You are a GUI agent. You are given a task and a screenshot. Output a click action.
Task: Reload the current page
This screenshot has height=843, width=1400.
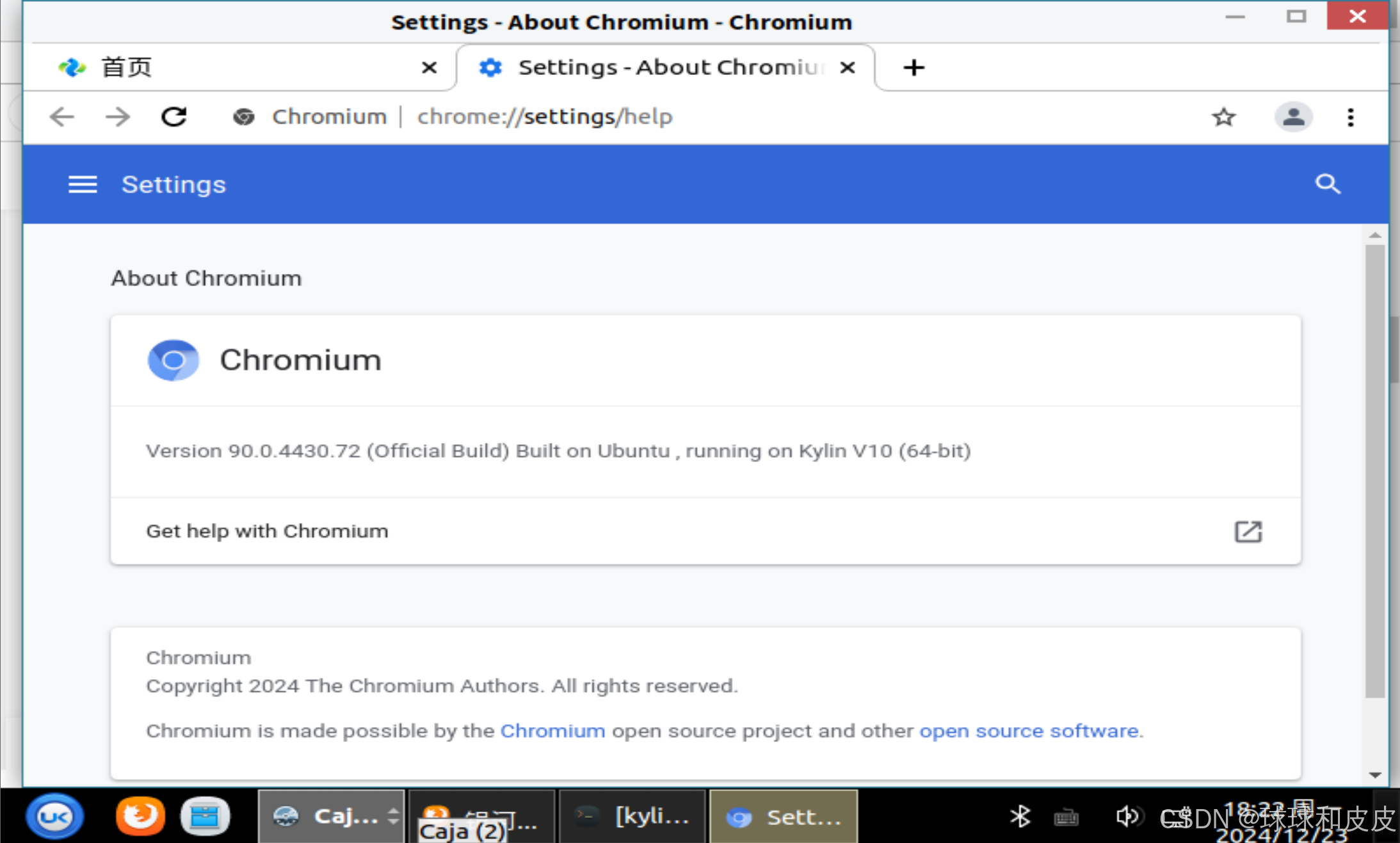173,117
